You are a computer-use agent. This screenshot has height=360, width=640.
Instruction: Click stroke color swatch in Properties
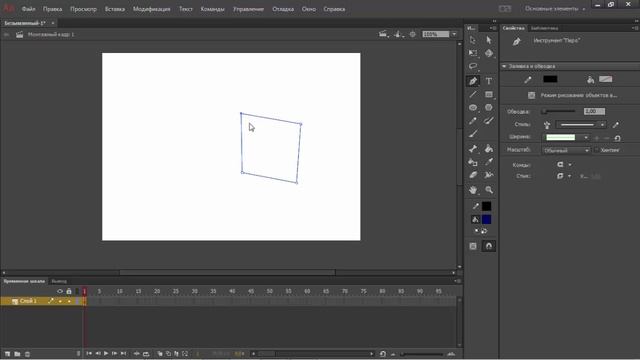pos(550,79)
